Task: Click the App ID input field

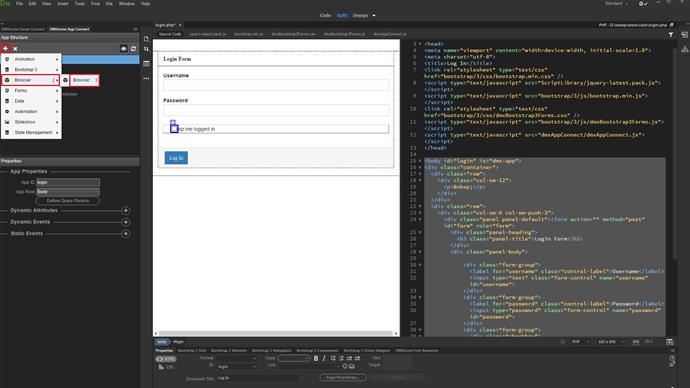Action: (68, 182)
